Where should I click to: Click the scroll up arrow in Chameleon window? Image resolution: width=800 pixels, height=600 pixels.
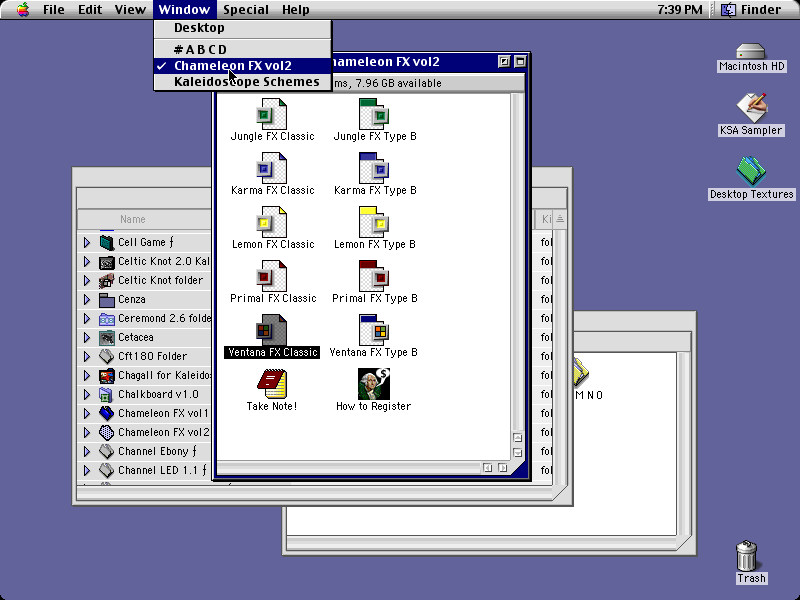click(517, 438)
